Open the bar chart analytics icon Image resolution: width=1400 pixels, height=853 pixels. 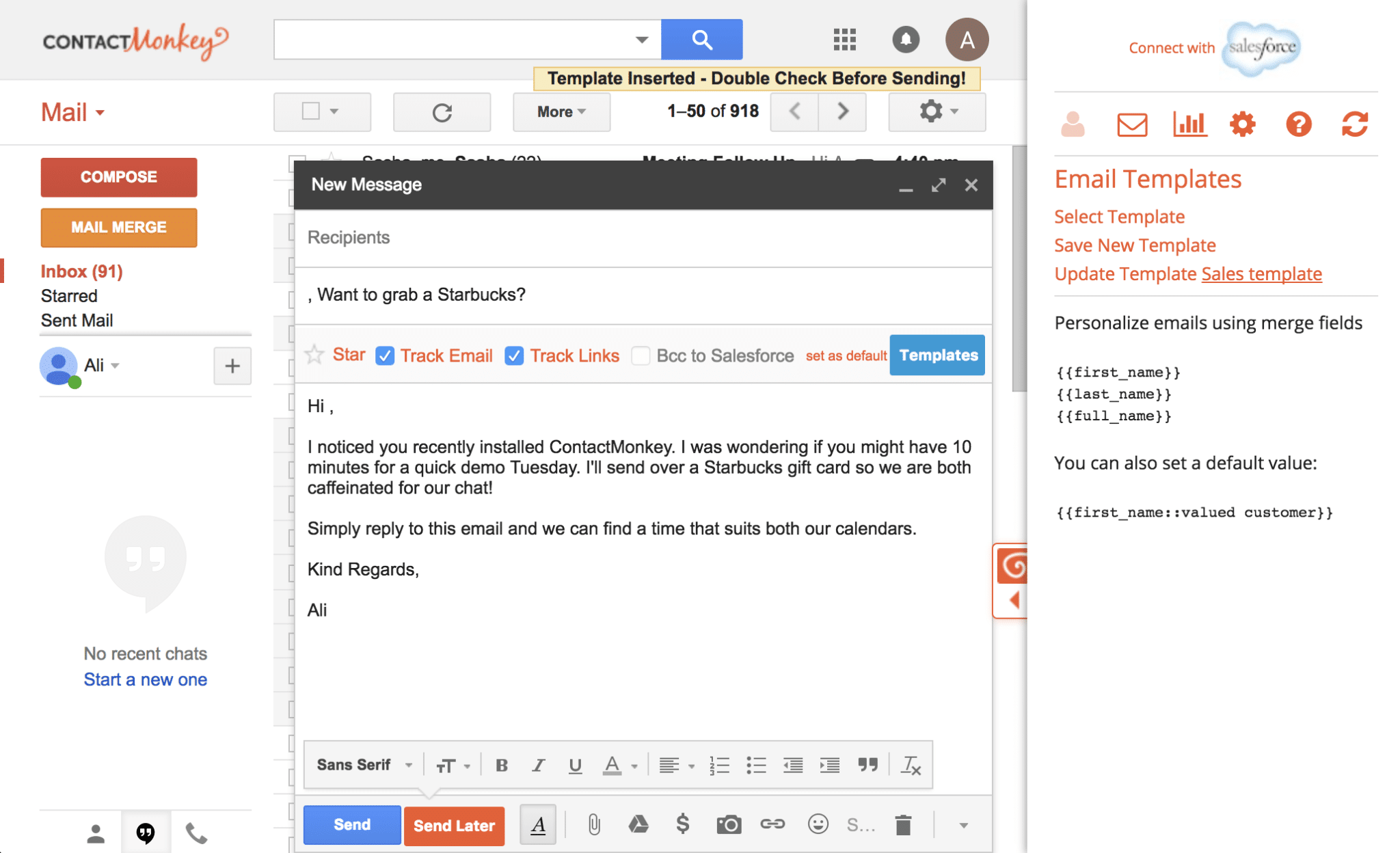pyautogui.click(x=1189, y=124)
